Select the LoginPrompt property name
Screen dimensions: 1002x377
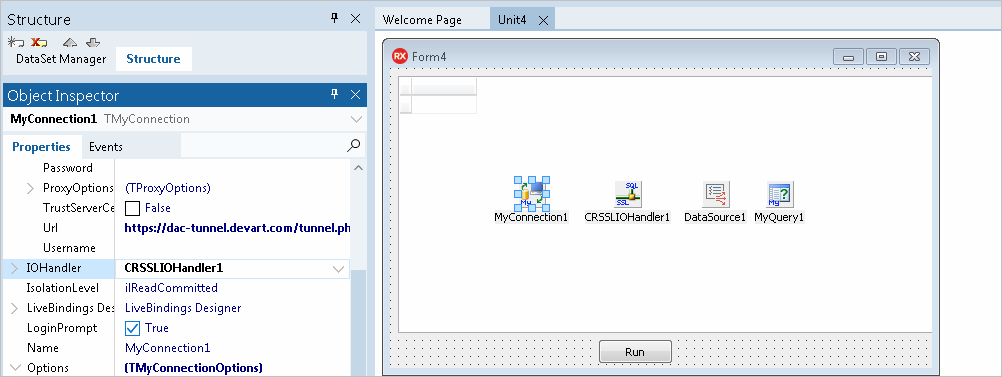(x=62, y=328)
